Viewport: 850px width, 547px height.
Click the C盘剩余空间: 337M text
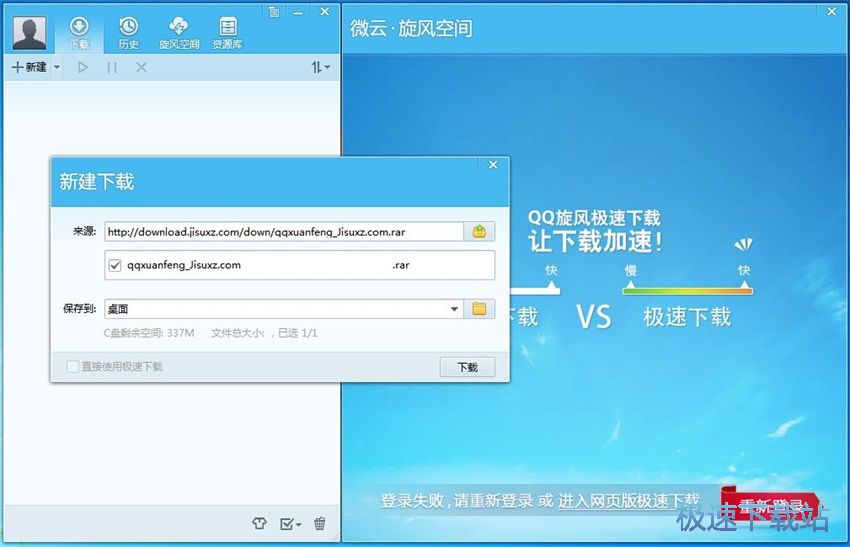click(x=149, y=333)
